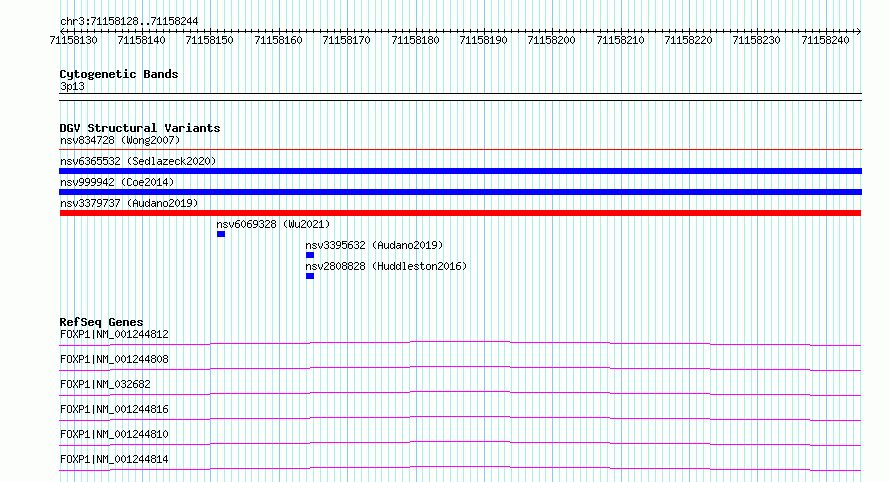Click ruler position 71158210

point(620,40)
